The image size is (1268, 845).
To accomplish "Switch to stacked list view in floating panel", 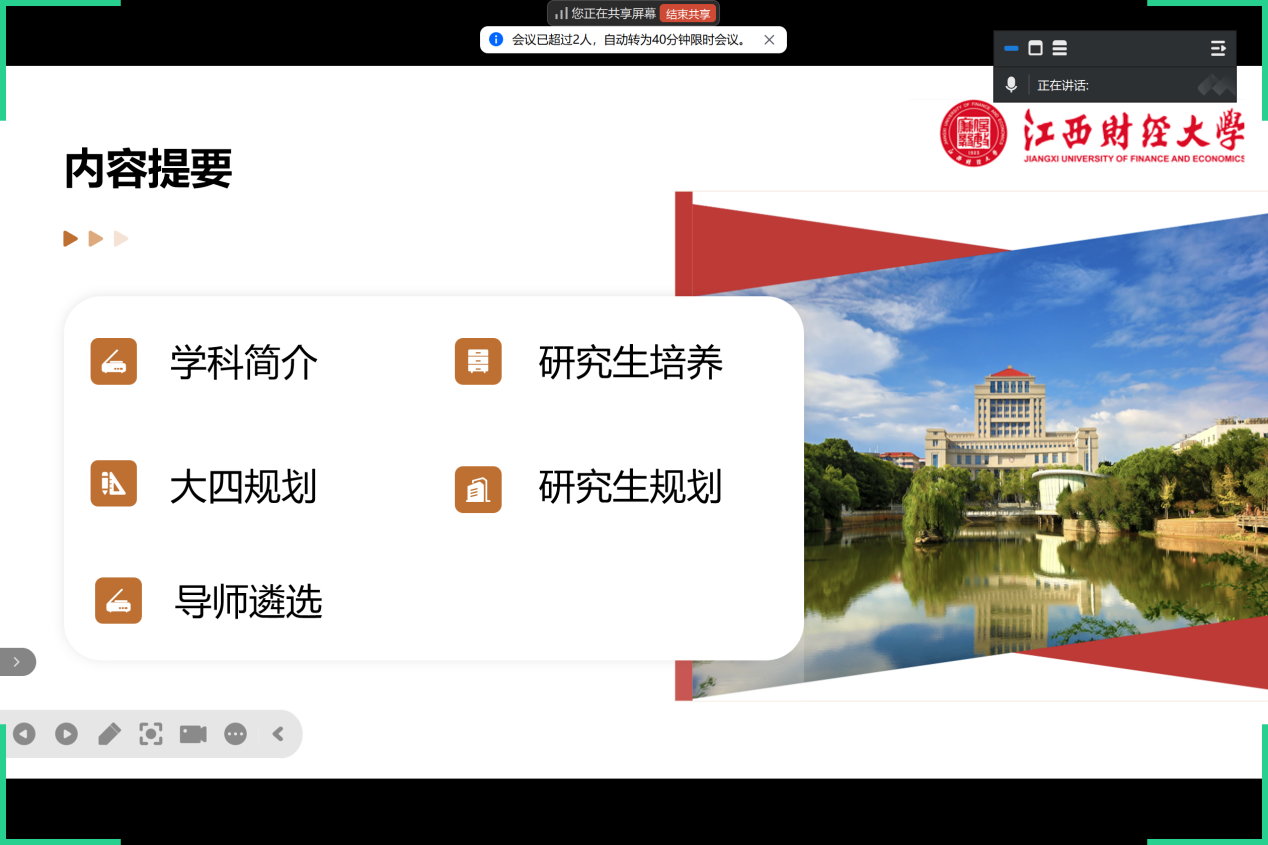I will 1060,48.
